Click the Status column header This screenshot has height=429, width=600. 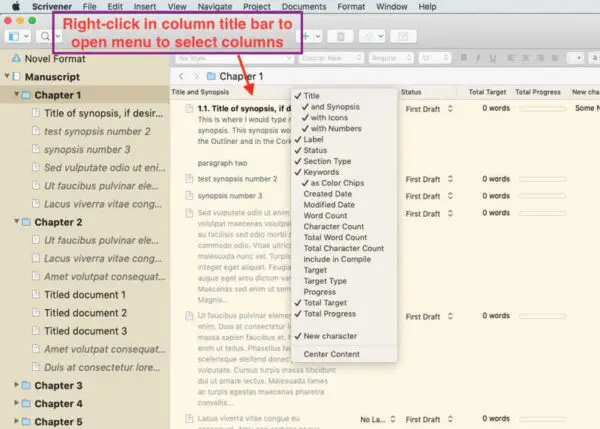pos(411,92)
